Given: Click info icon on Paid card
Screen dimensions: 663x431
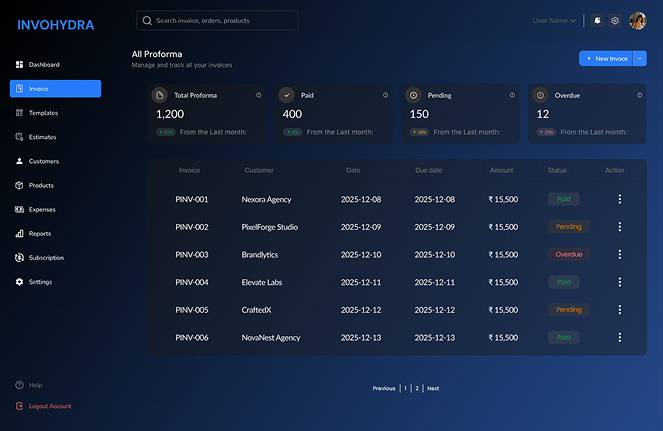Looking at the screenshot, I should 386,95.
